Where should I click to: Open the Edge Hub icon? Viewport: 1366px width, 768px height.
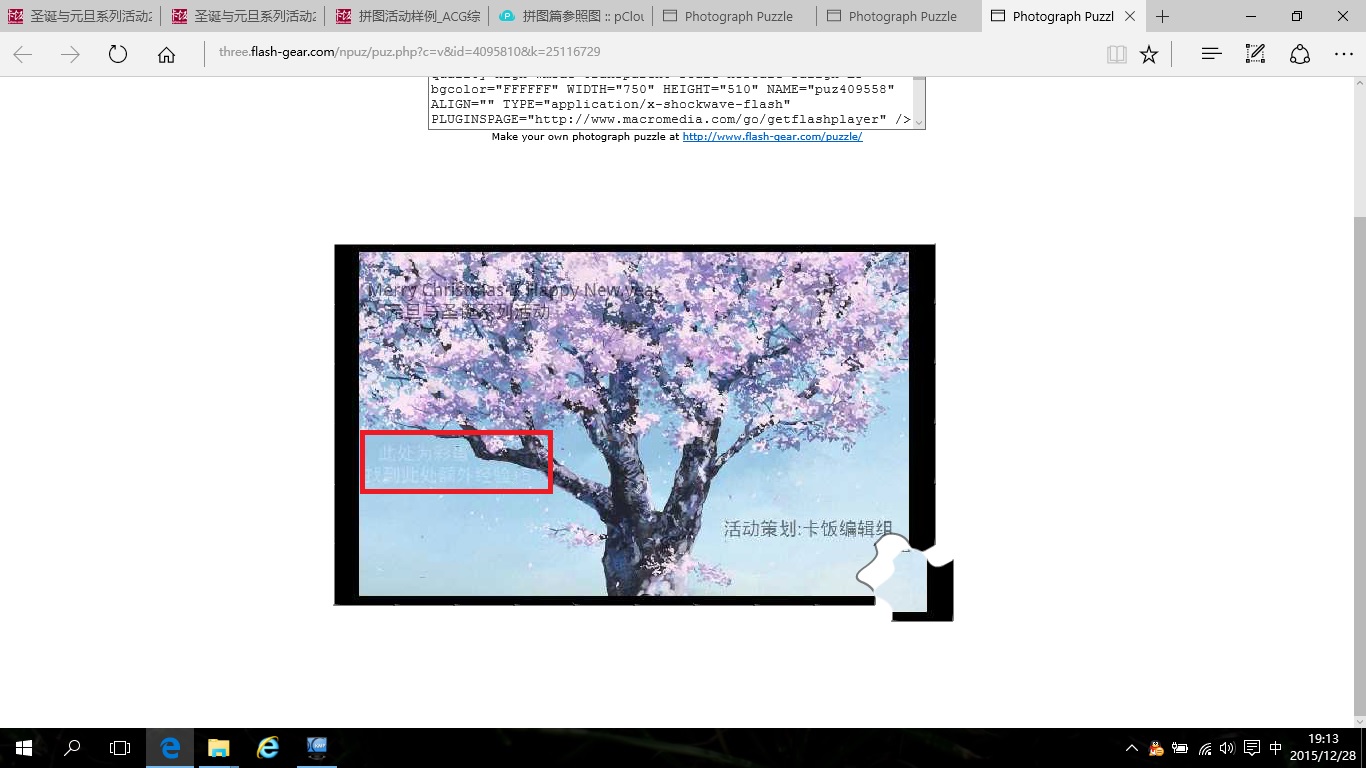(1211, 55)
